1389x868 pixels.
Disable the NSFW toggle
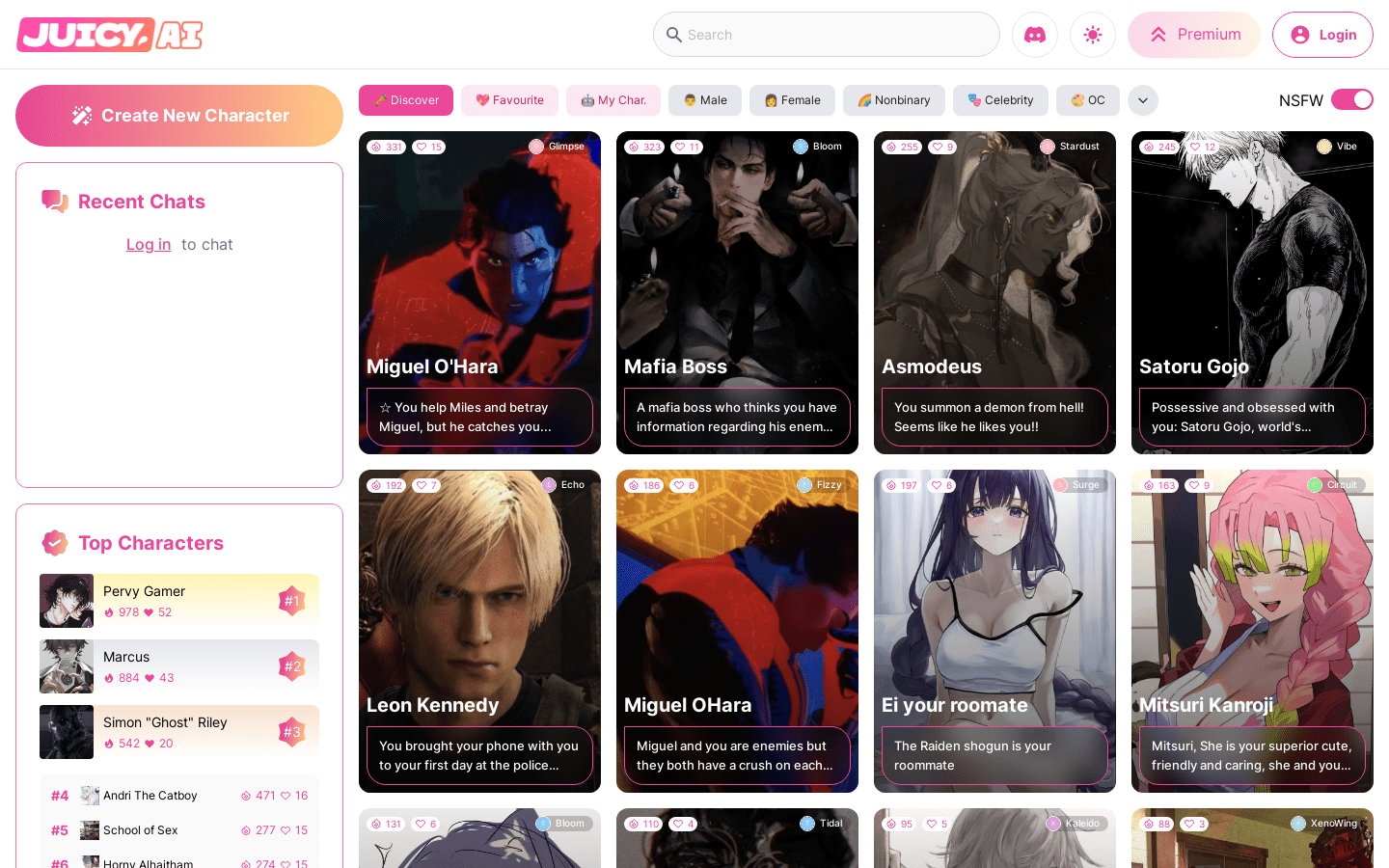point(1351,100)
